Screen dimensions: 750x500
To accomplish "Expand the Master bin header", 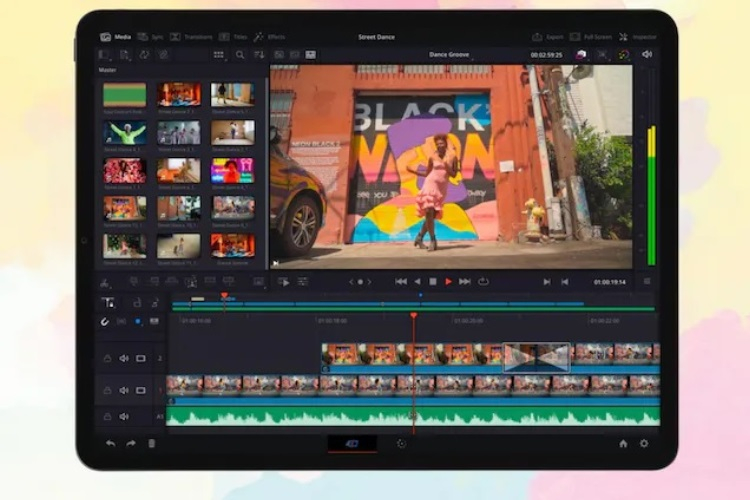I will coord(108,70).
